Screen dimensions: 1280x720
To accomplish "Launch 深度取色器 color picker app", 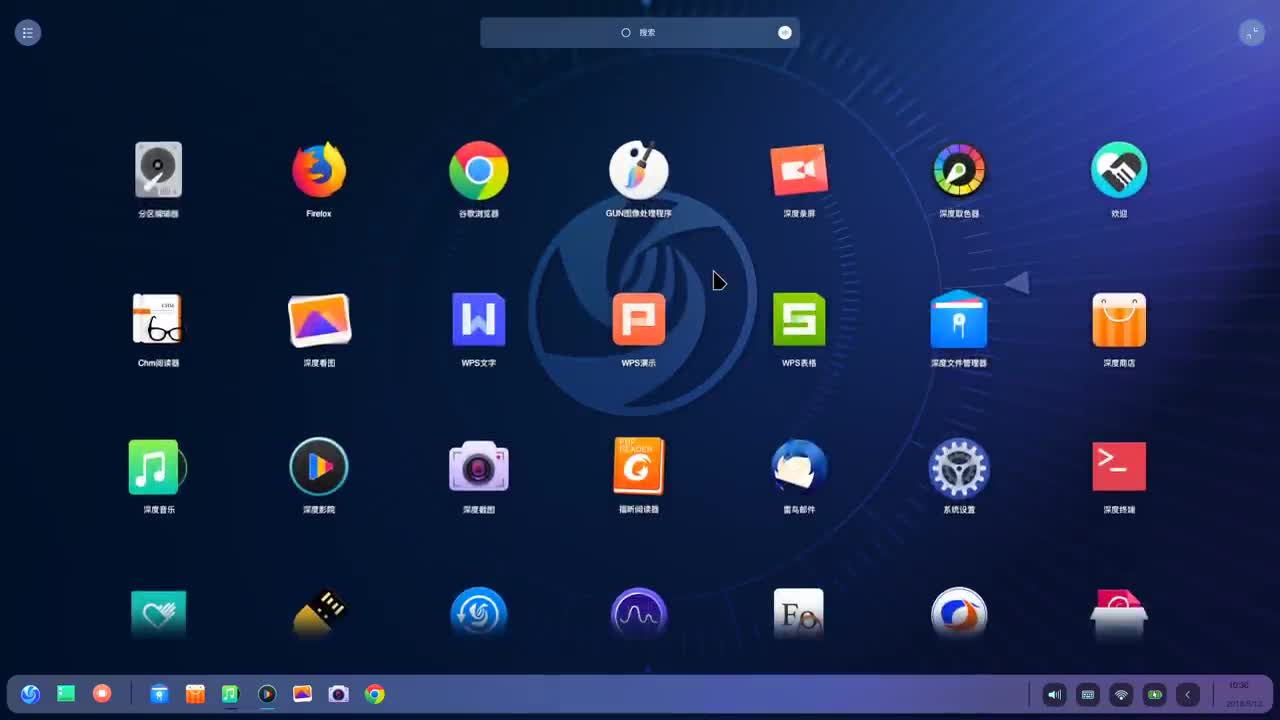I will point(958,170).
